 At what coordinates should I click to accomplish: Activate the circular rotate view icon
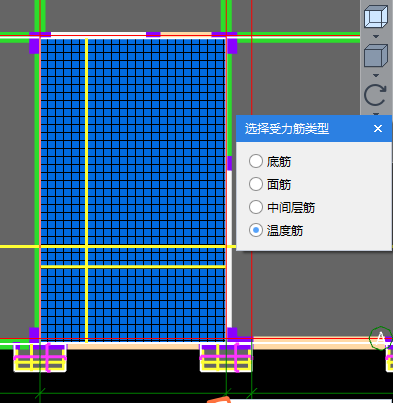click(376, 95)
